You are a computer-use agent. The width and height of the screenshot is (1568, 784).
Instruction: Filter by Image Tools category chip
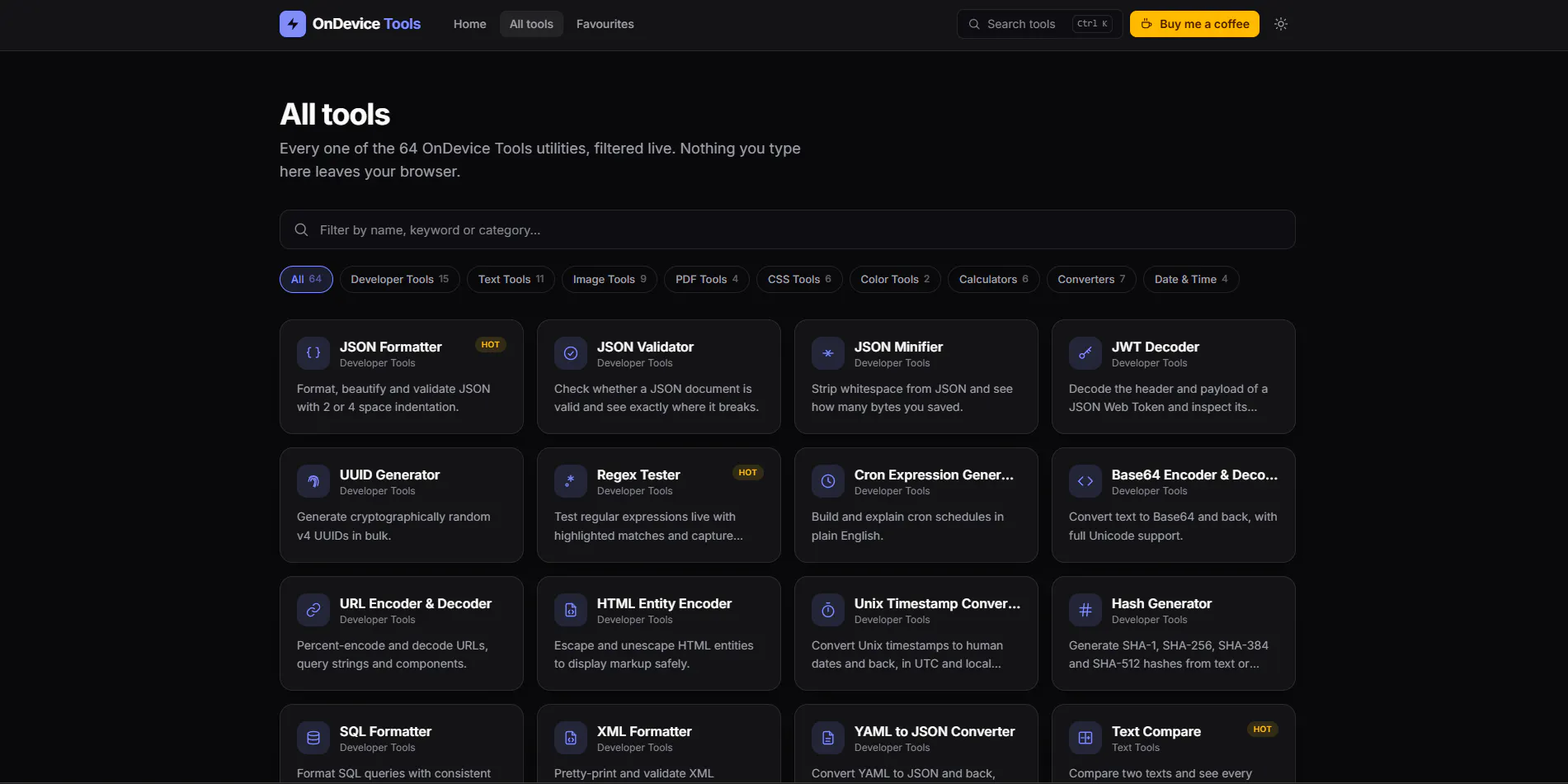coord(610,279)
